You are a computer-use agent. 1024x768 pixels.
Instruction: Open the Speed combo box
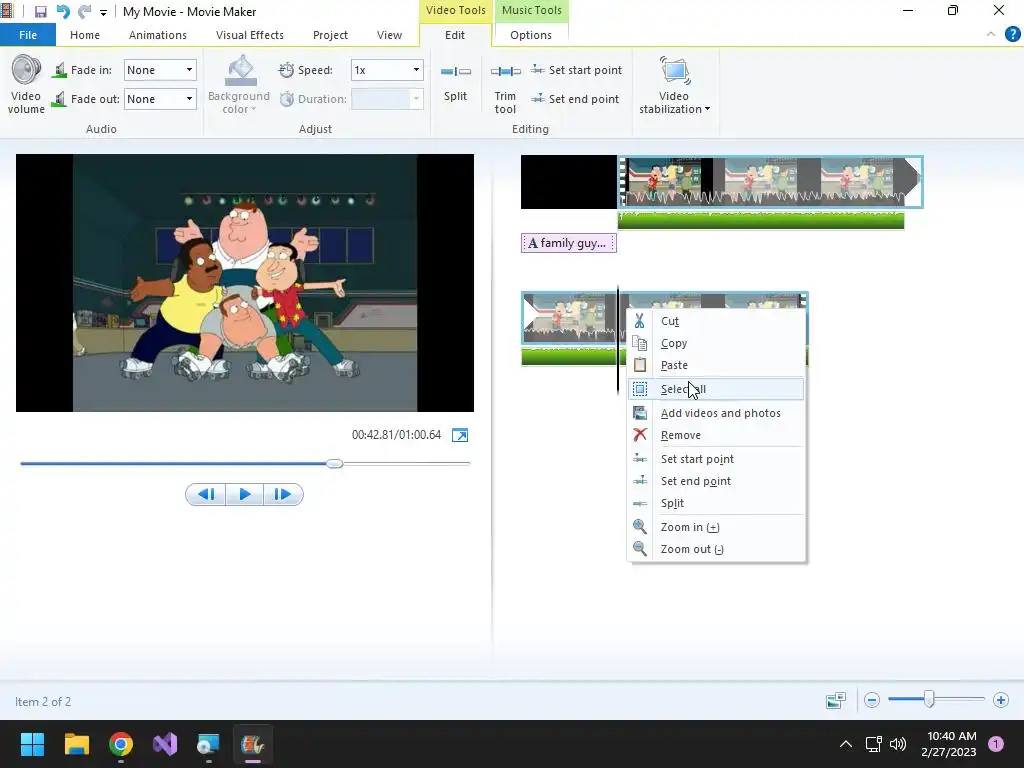coord(387,70)
